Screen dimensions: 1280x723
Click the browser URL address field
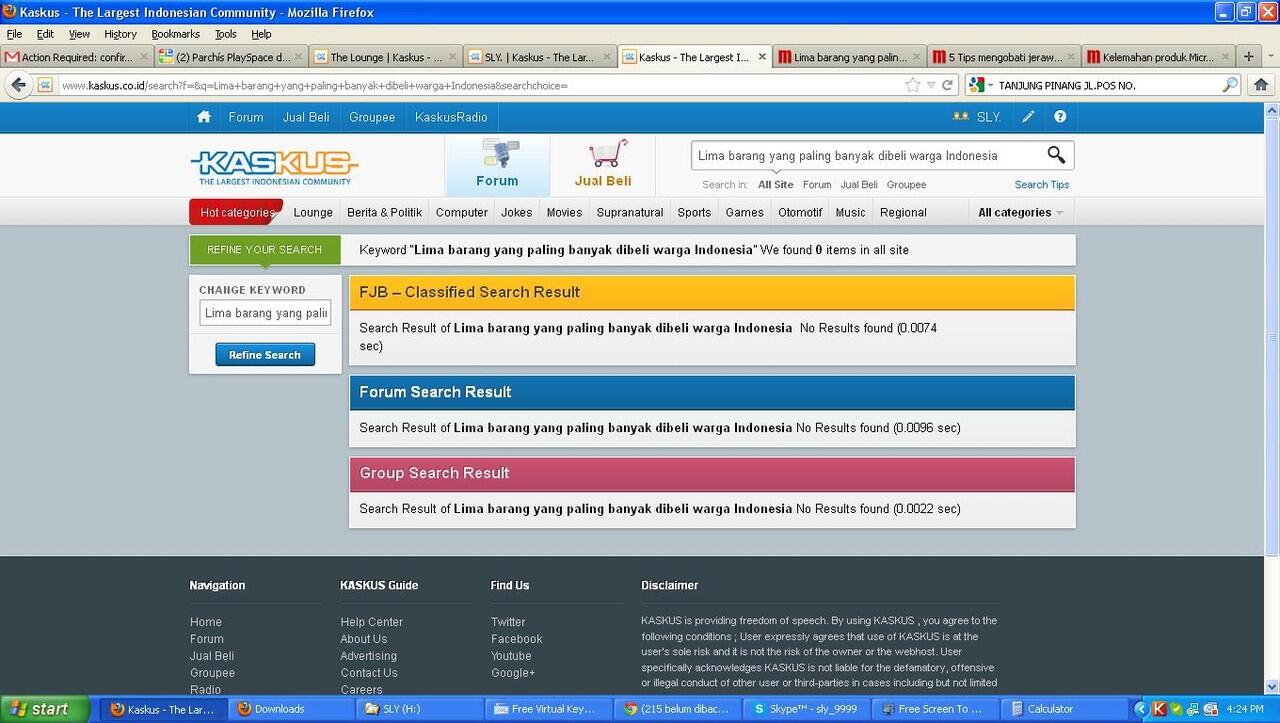tap(480, 85)
